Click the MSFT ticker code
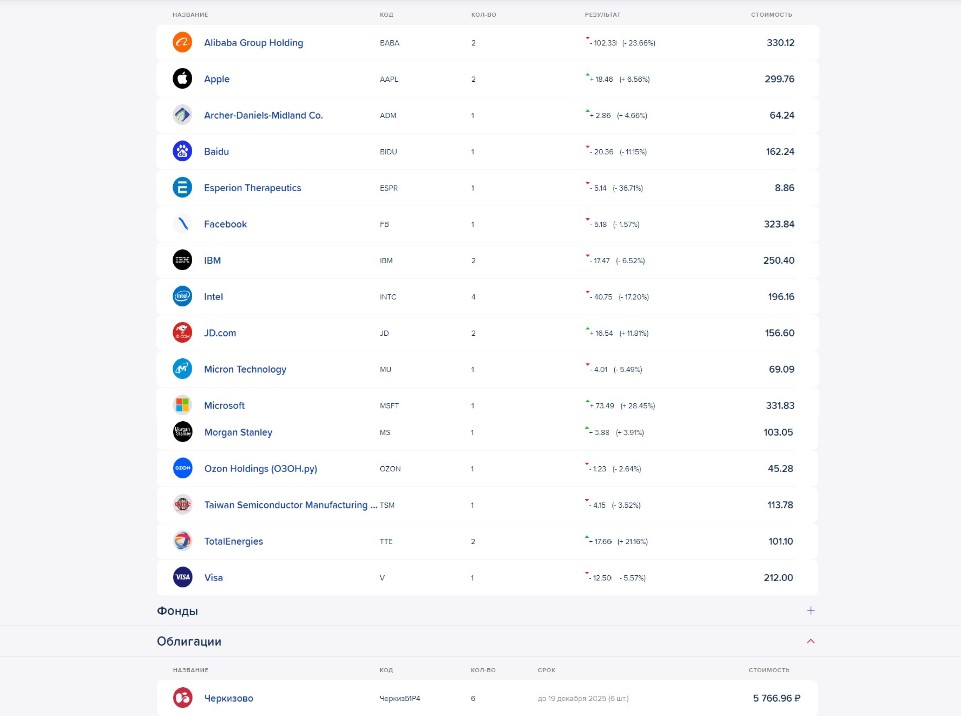The height and width of the screenshot is (716, 961). point(389,406)
